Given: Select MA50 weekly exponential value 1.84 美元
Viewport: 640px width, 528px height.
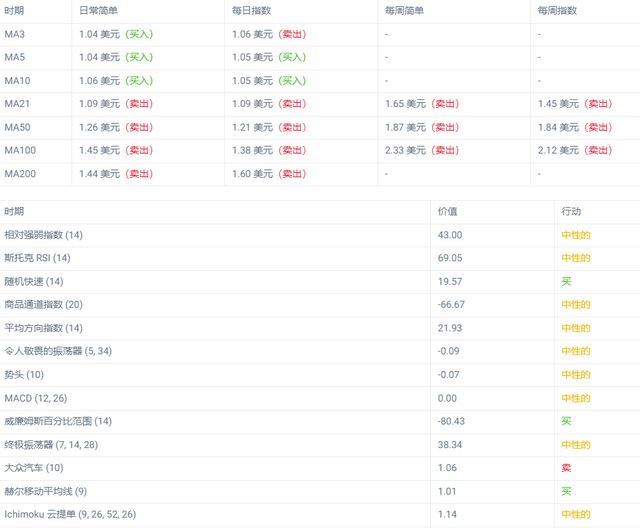Looking at the screenshot, I should [558, 127].
